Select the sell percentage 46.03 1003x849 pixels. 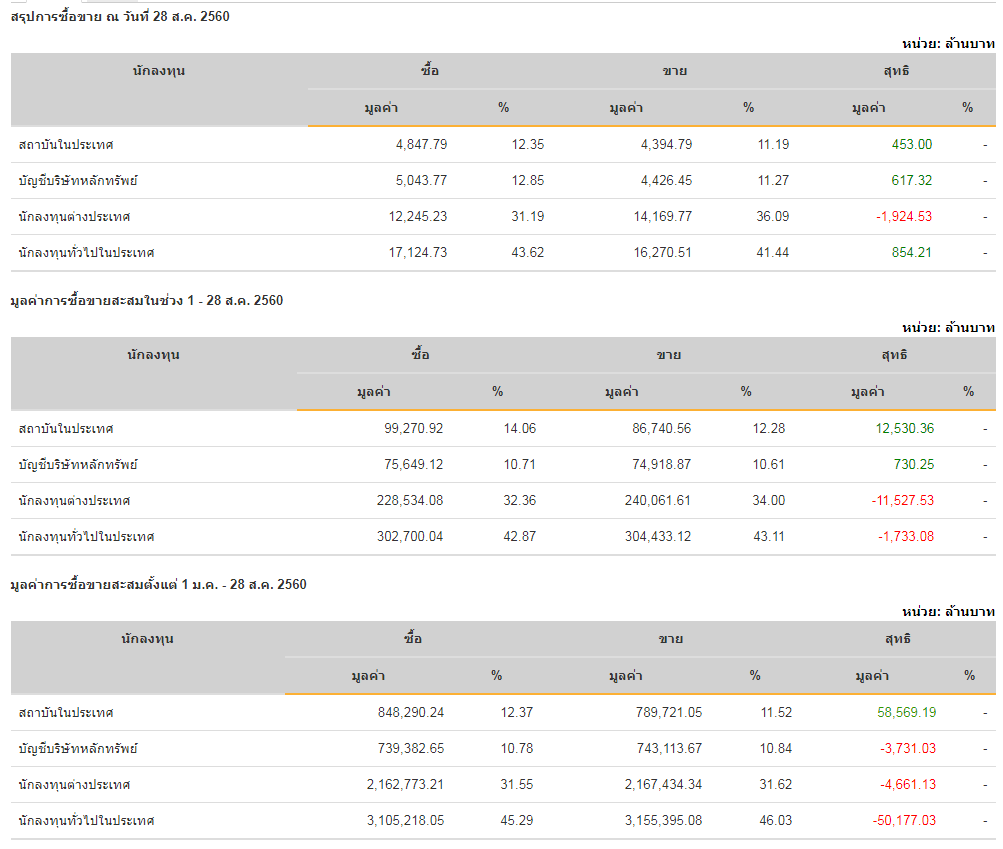775,820
